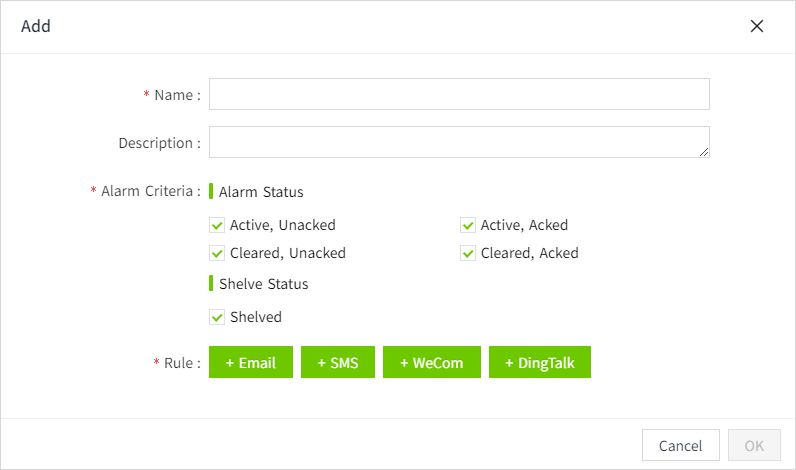
Task: Close the Add dialog with the X icon
Action: [x=757, y=26]
